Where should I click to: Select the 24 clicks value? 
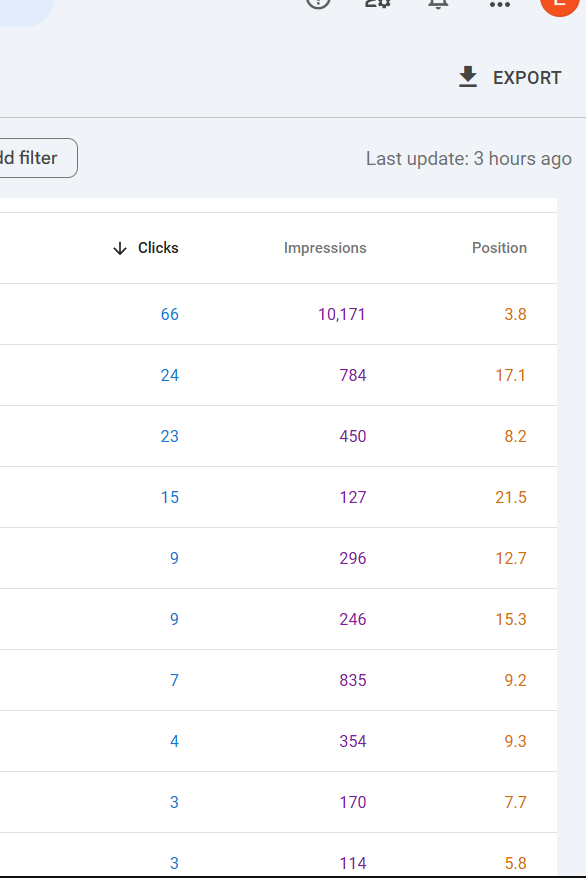pyautogui.click(x=170, y=375)
